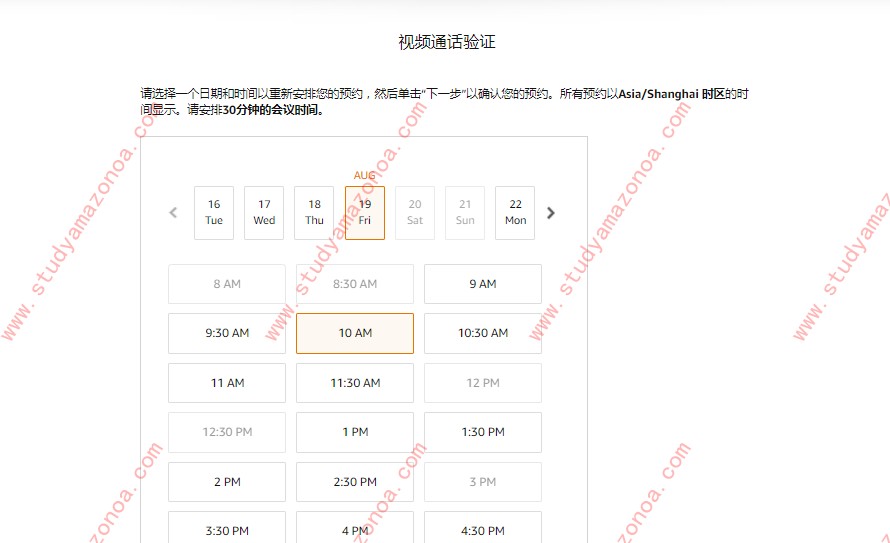The image size is (890, 543).
Task: Pick the 1:30 PM time slot
Action: [x=483, y=432]
